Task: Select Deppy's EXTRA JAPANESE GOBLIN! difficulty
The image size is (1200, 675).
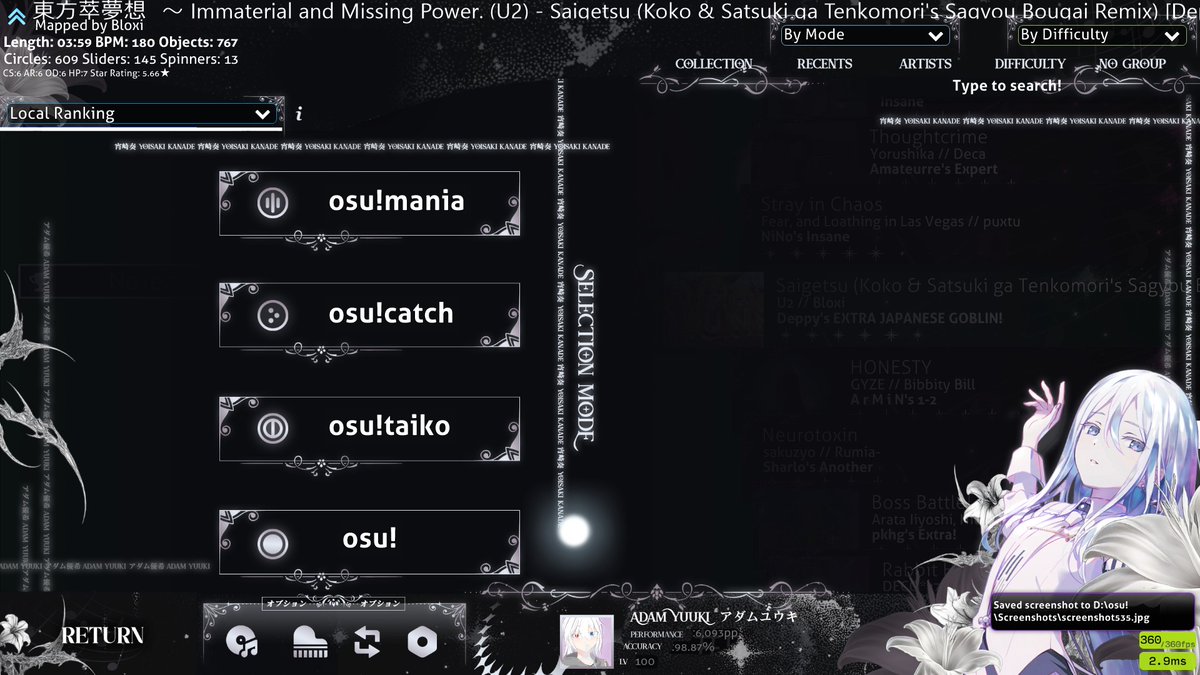Action: (x=889, y=319)
